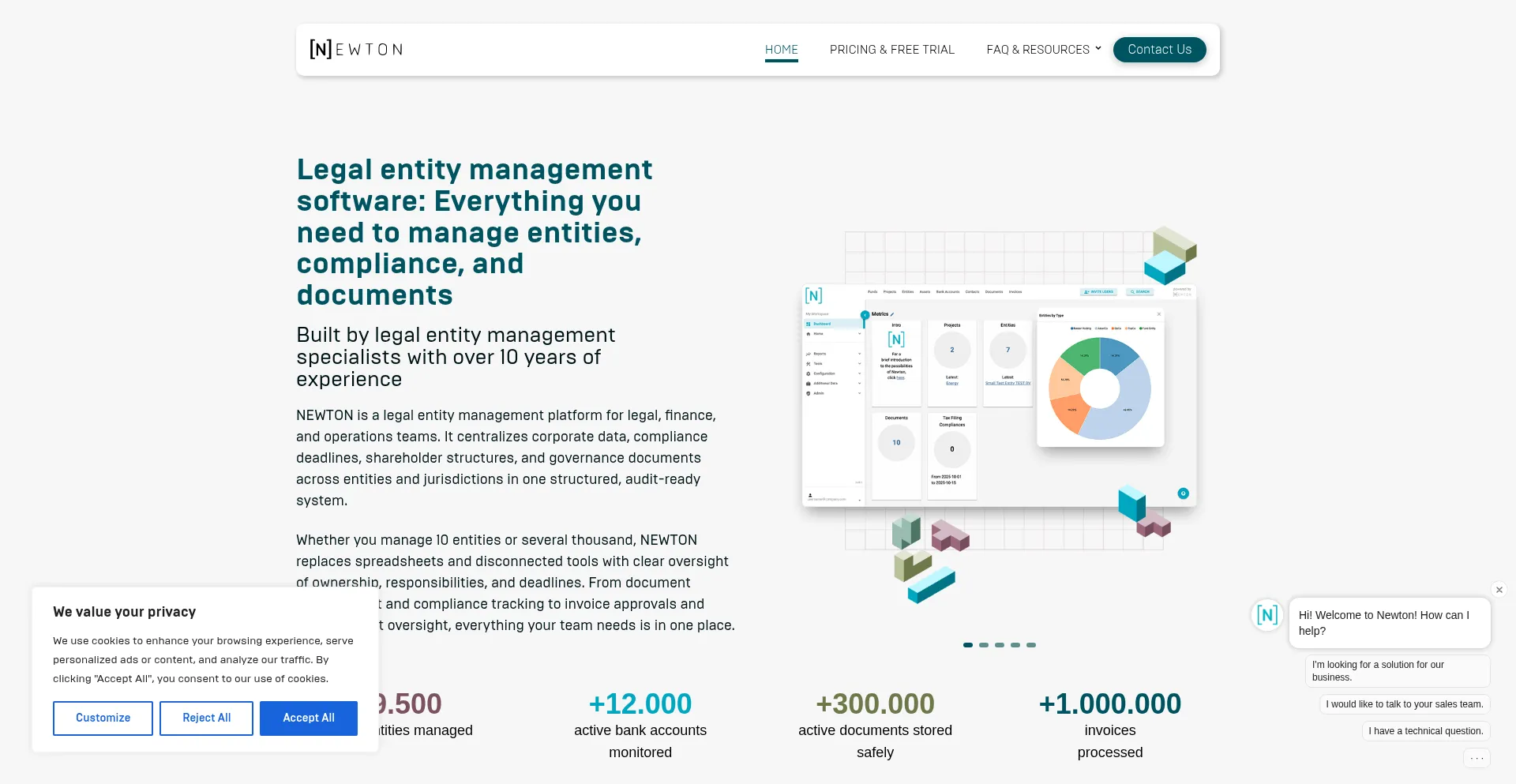Reject All cookies in privacy banner

pos(207,718)
